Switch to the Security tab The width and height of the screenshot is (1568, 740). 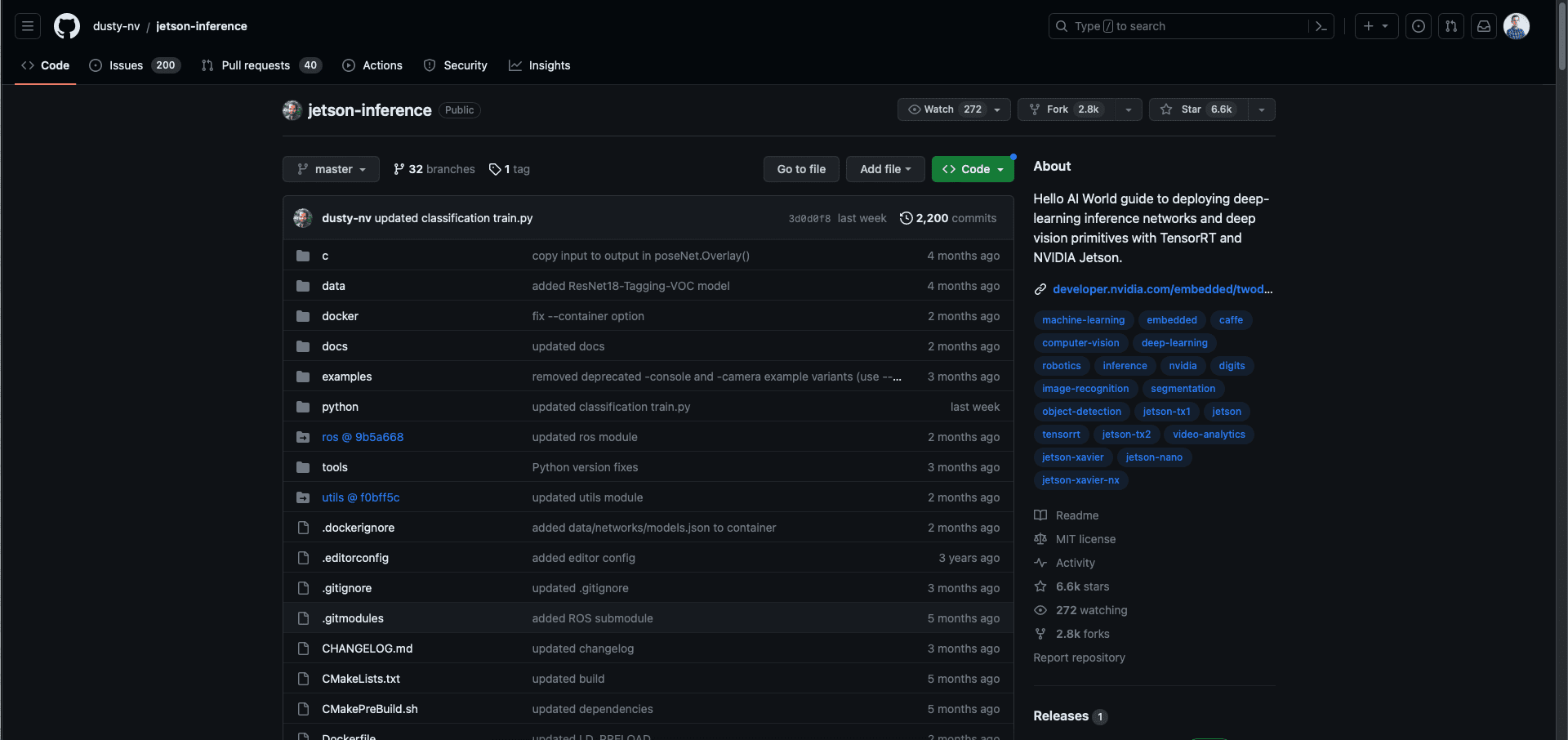pos(456,65)
